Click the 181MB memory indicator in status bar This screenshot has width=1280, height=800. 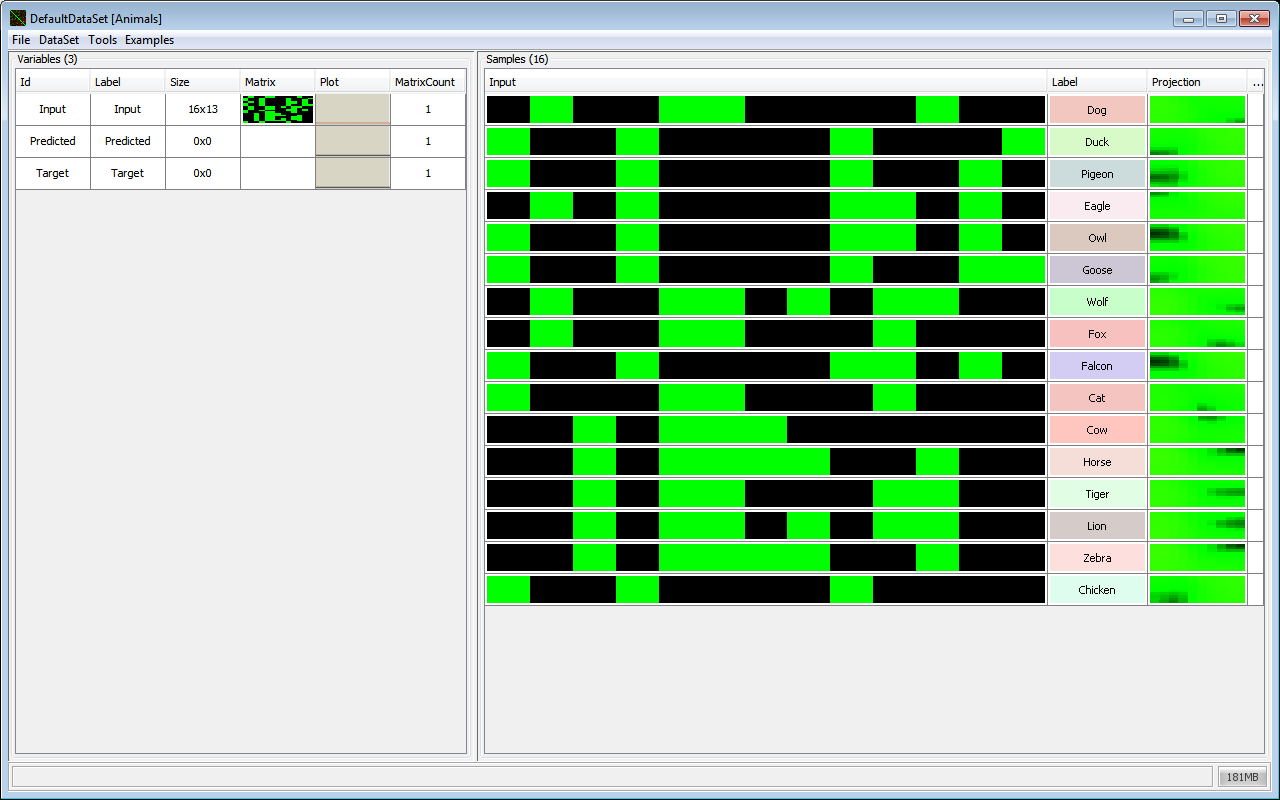1242,777
